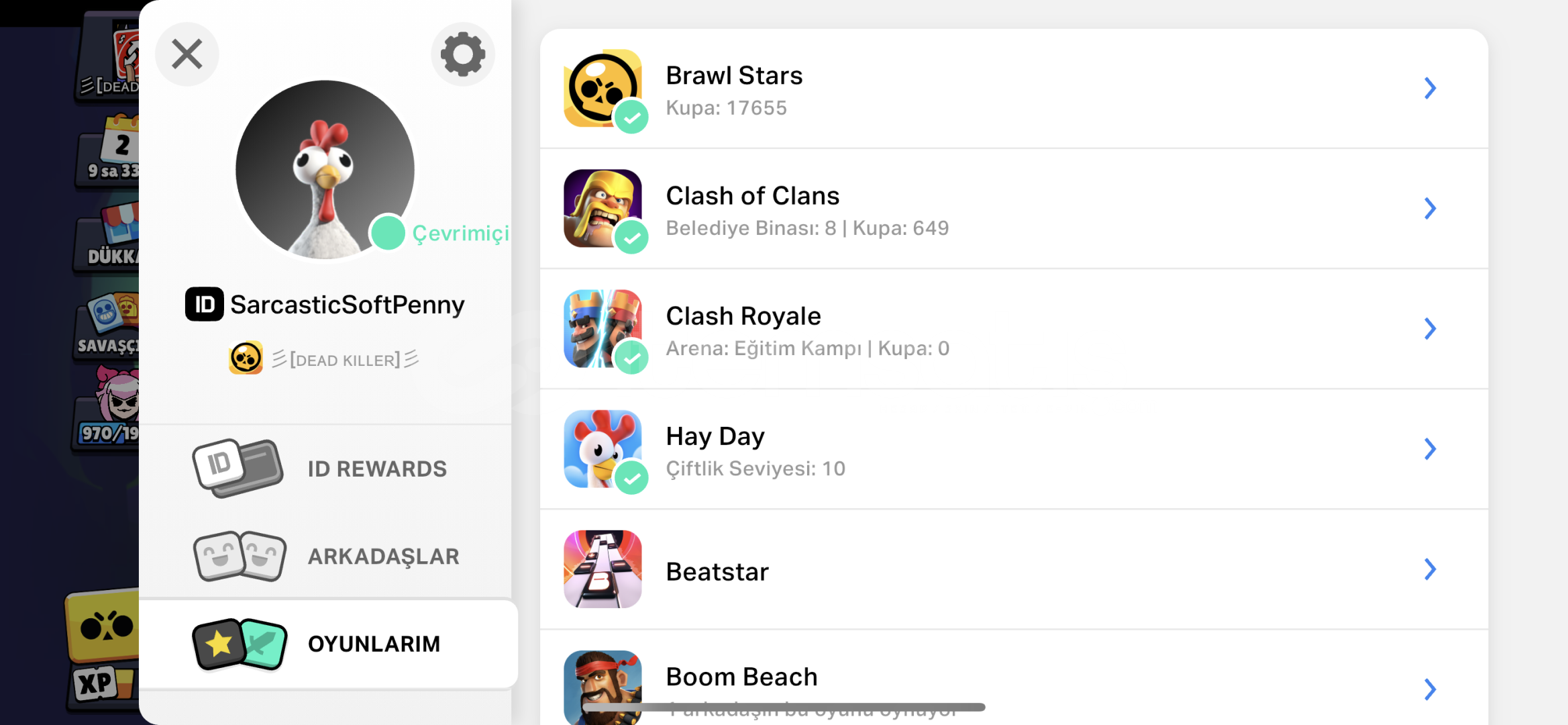Open the Boom Beach game icon
Viewport: 1568px width, 725px height.
click(603, 687)
